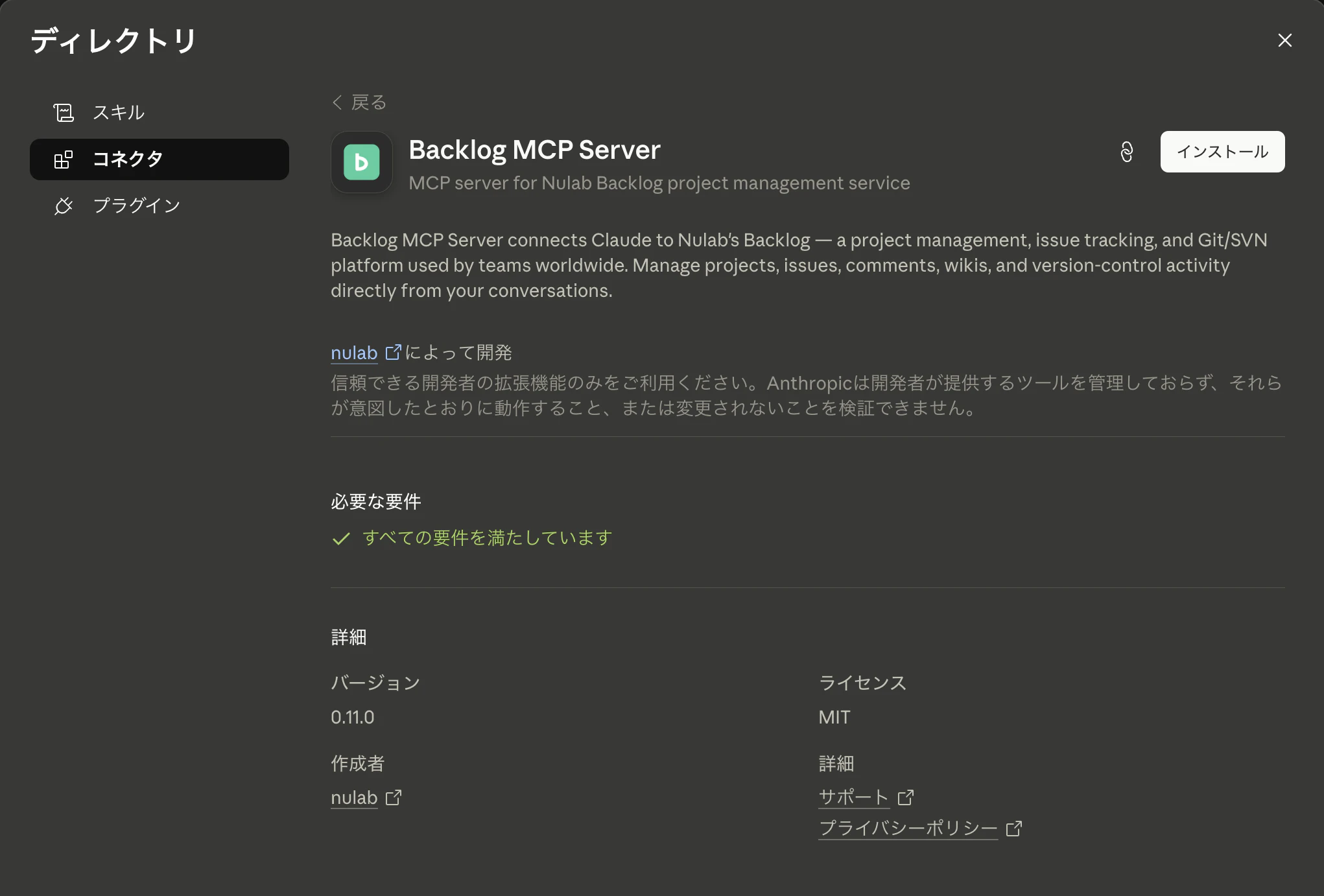Open the サポート link
1324x896 pixels.
pos(853,797)
